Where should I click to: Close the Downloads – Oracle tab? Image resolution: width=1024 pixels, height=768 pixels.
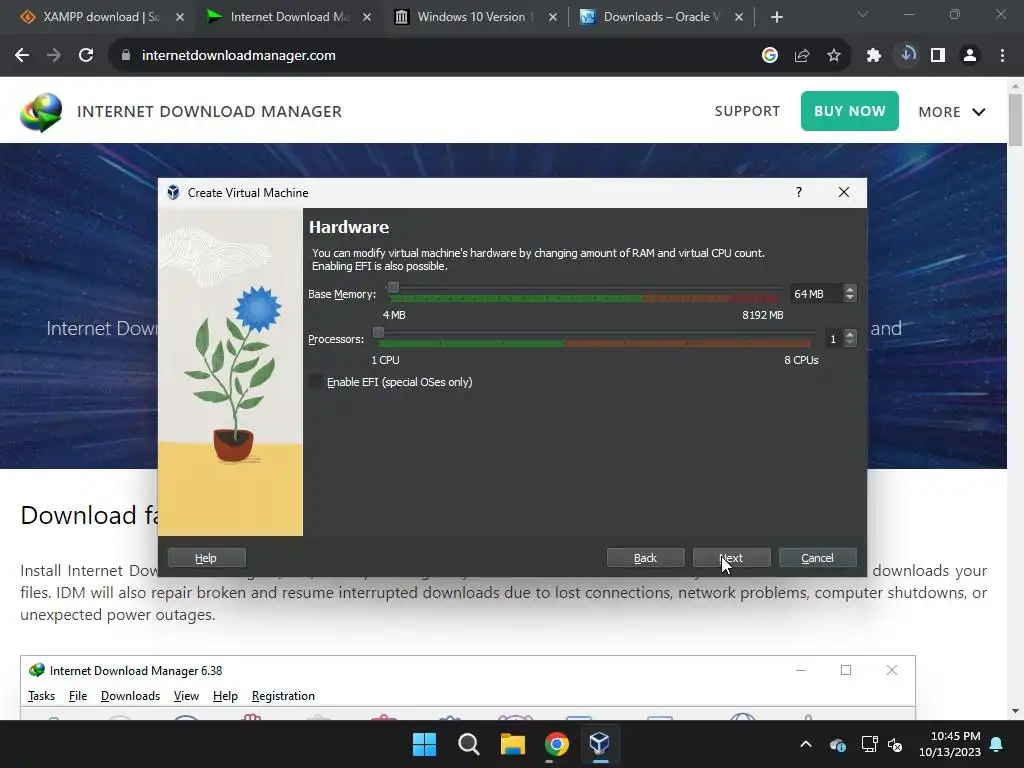coord(739,17)
